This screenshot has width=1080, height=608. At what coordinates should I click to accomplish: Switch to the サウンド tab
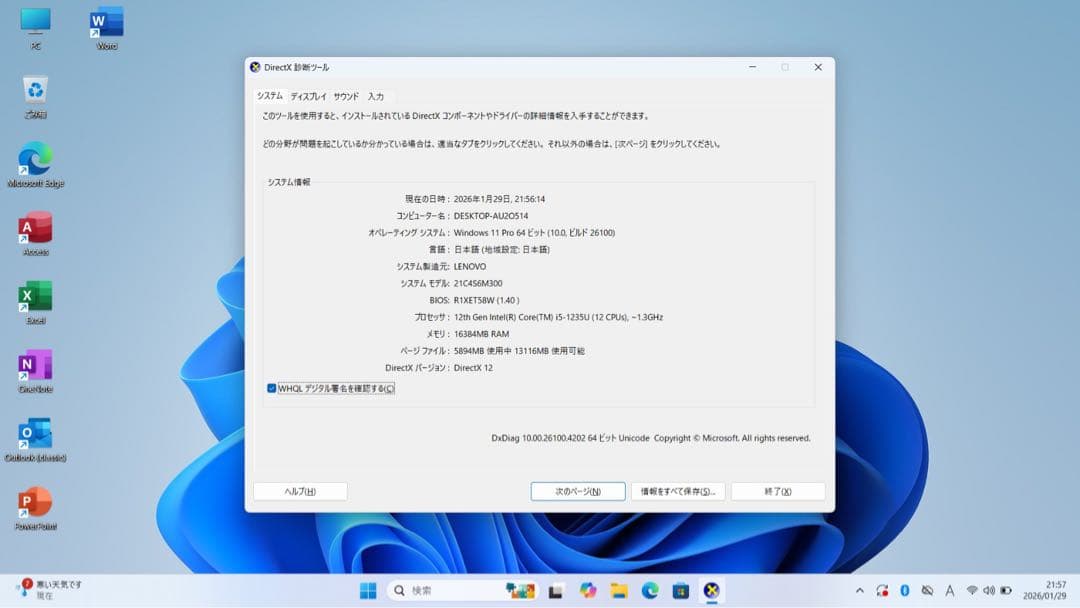(x=347, y=96)
